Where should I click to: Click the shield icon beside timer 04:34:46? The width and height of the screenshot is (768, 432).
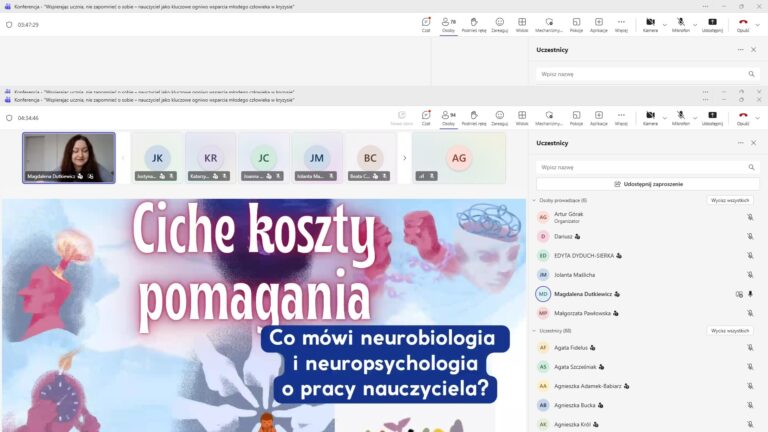(9, 118)
